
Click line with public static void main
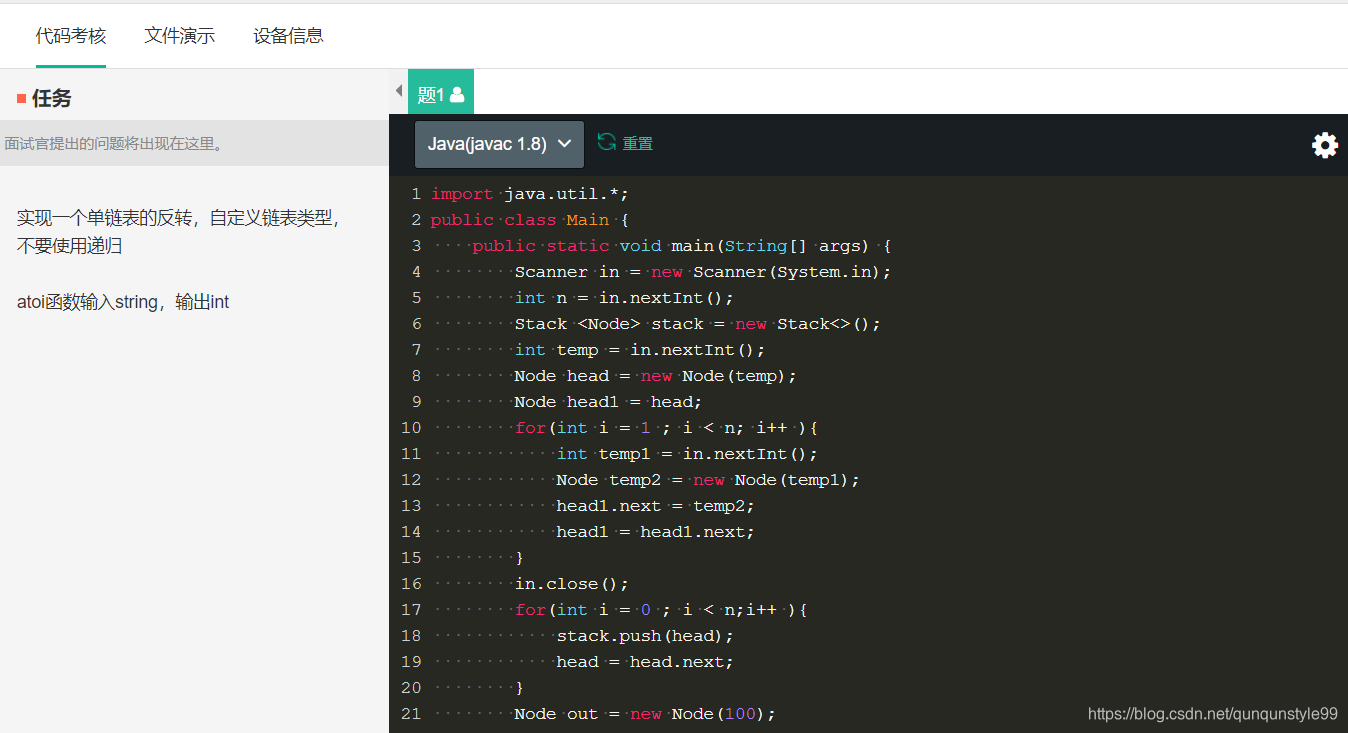[681, 246]
